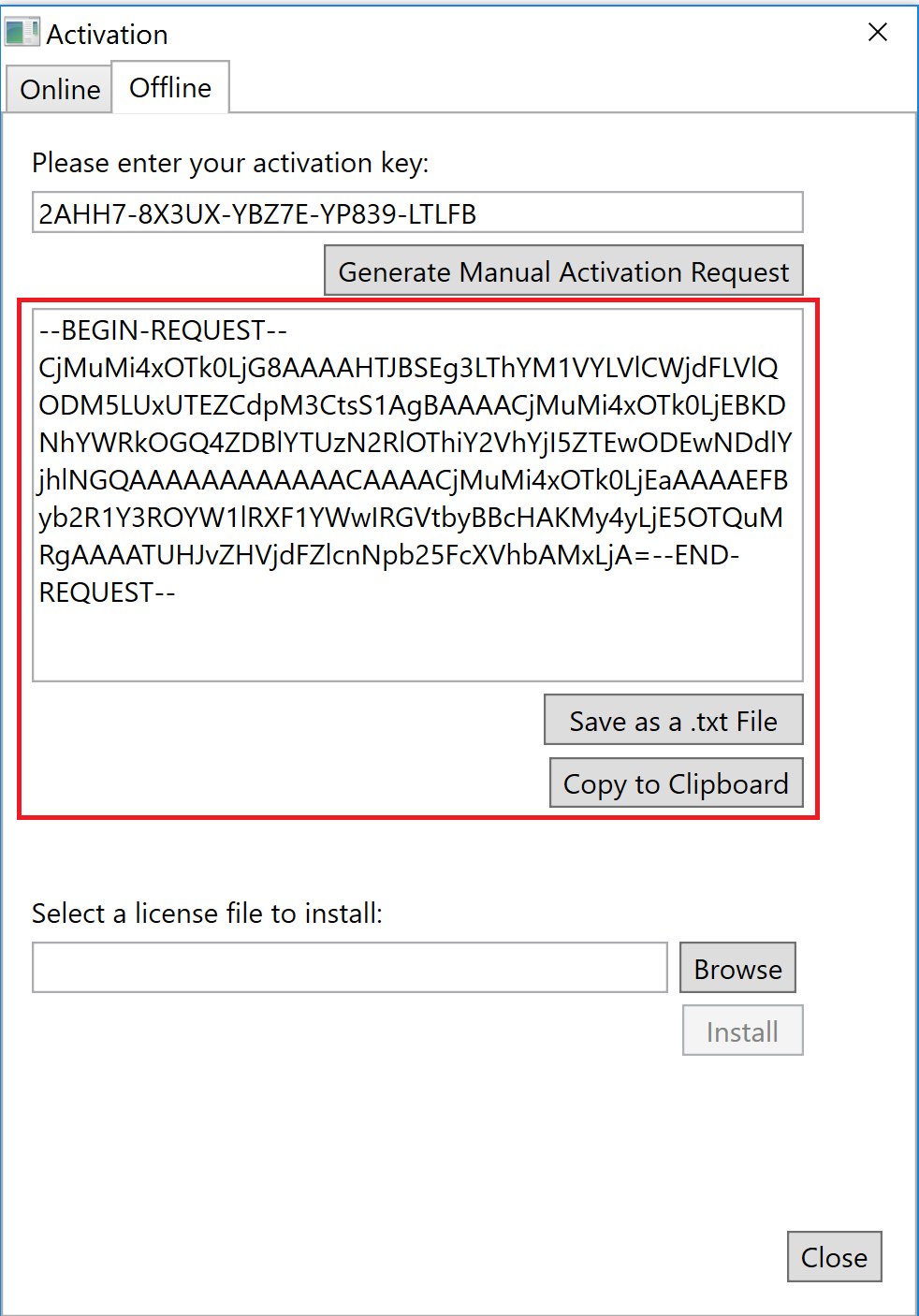Browse for a license file
Viewport: 919px width, 1316px height.
pos(737,968)
